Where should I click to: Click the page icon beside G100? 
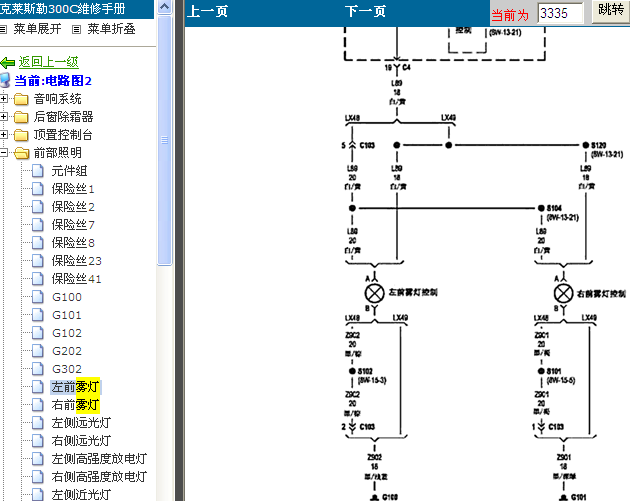(x=37, y=297)
